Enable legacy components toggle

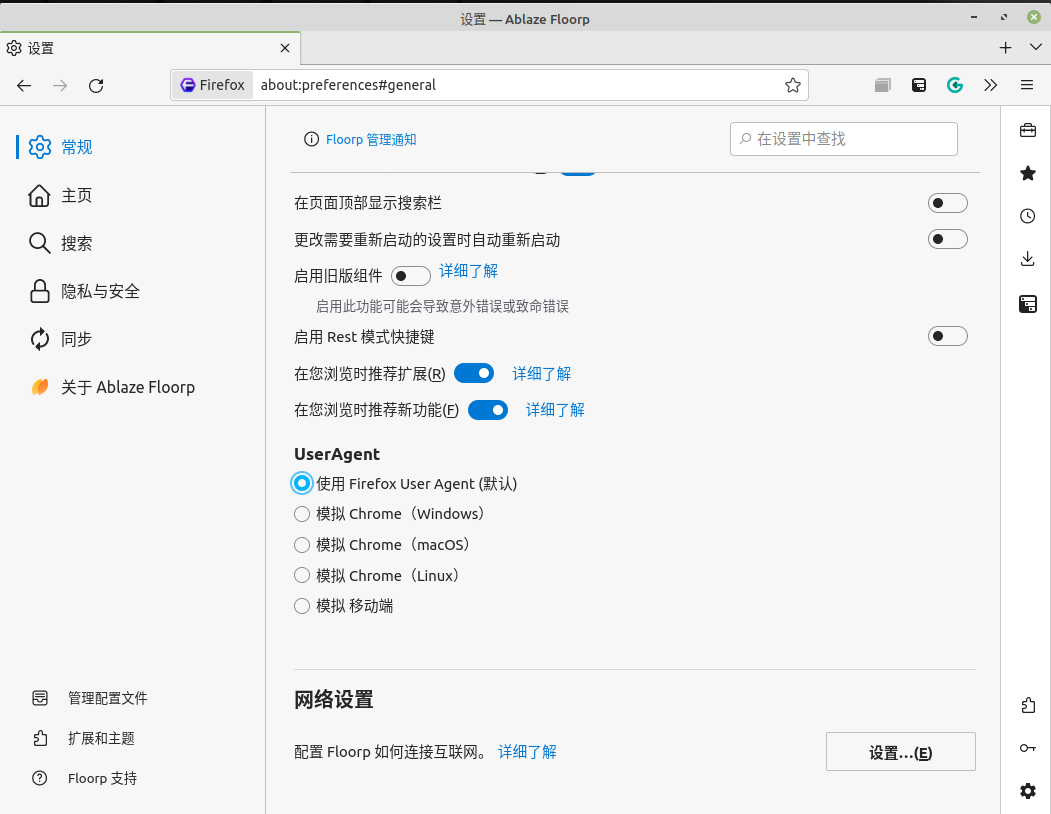tap(410, 275)
